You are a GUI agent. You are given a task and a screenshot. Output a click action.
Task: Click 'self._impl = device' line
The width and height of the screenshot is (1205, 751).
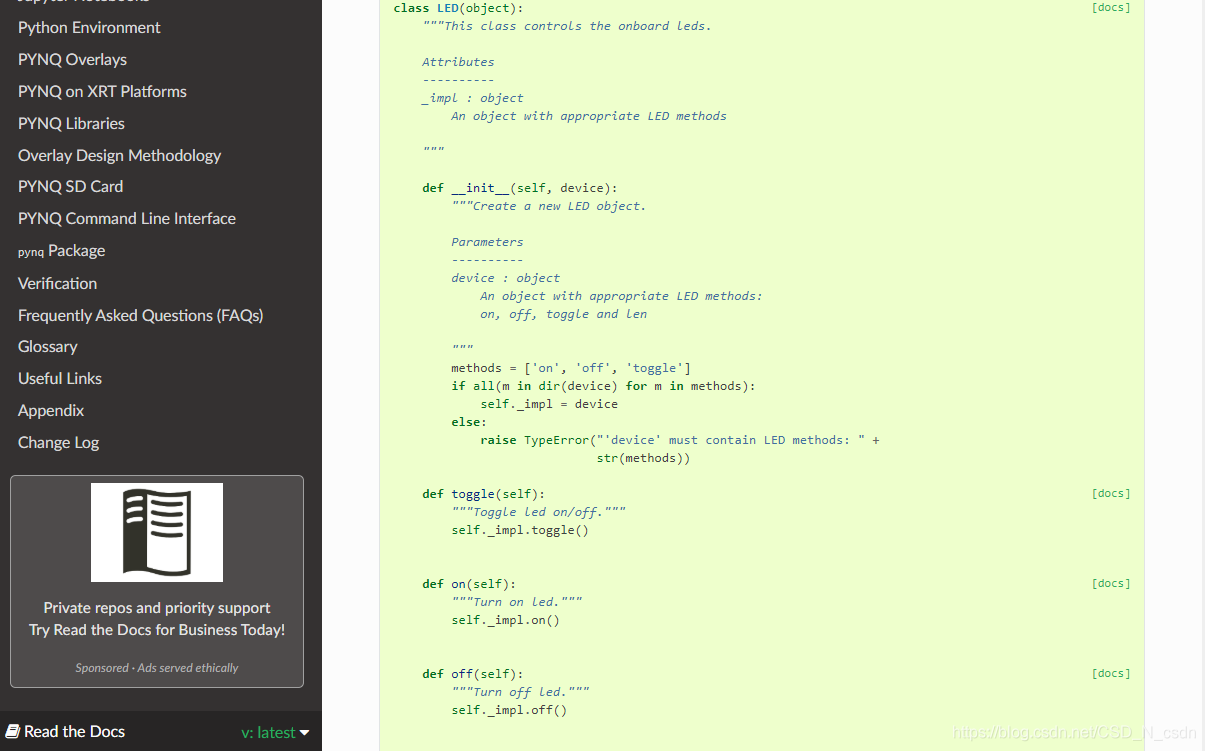549,404
